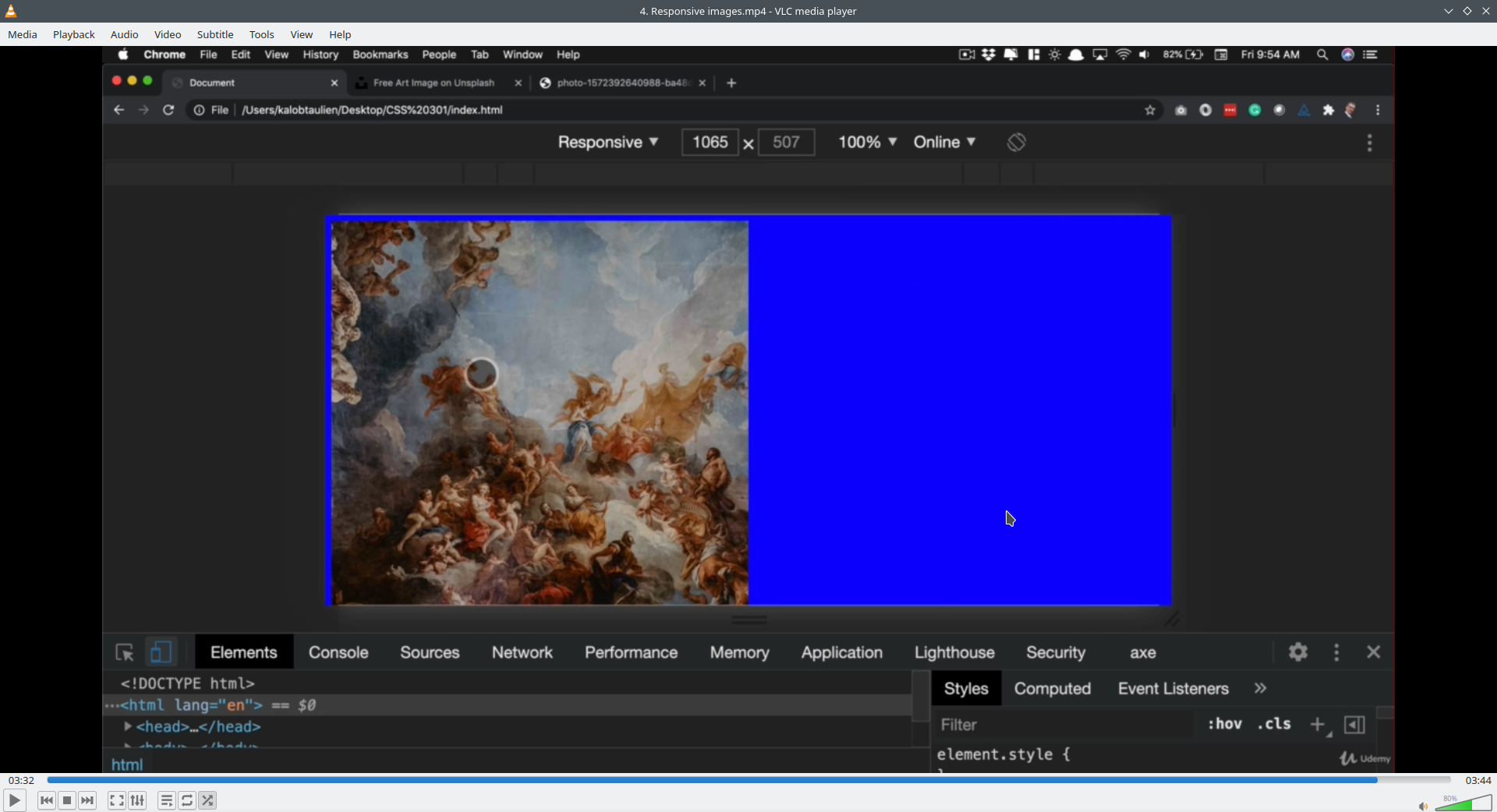1497x812 pixels.
Task: Switch to the photo-1572392640988 tab
Action: pyautogui.click(x=622, y=83)
